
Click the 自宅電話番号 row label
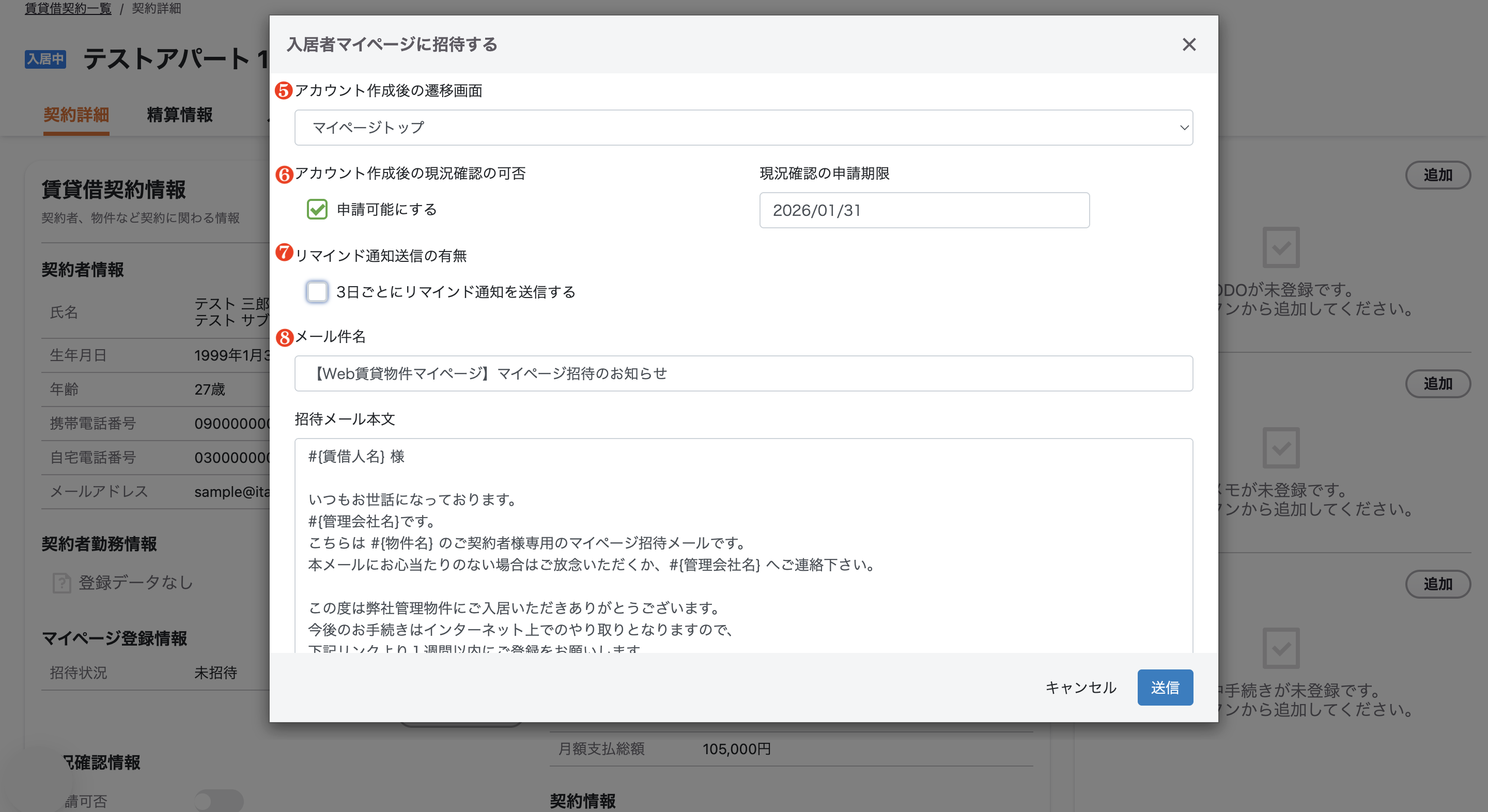click(93, 458)
